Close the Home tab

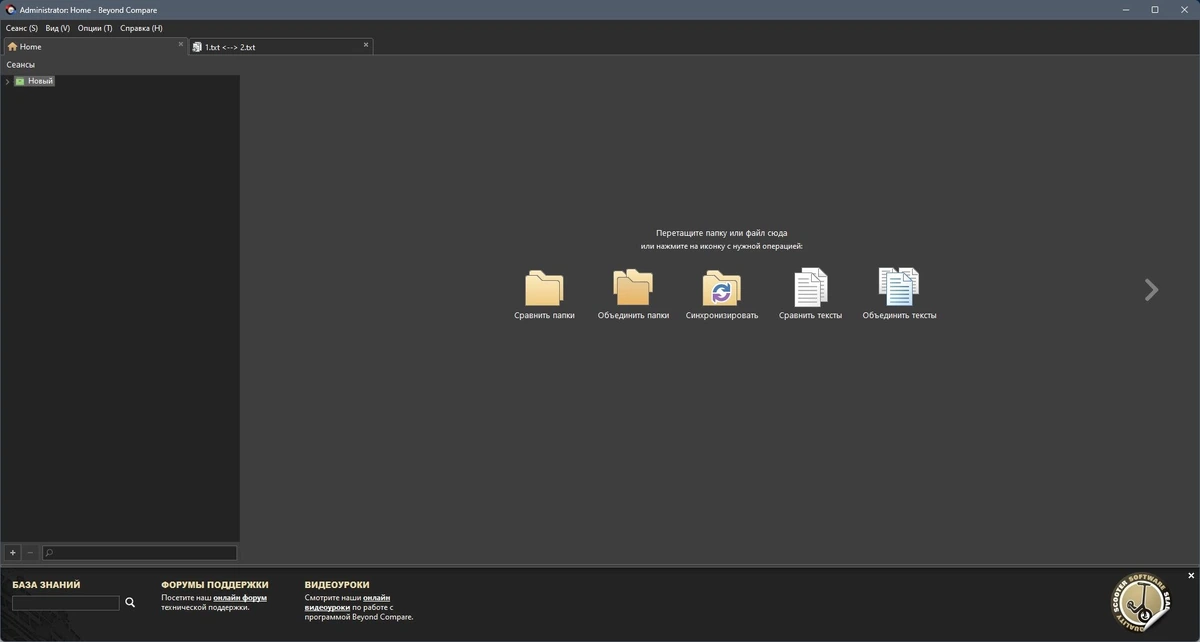coord(181,44)
